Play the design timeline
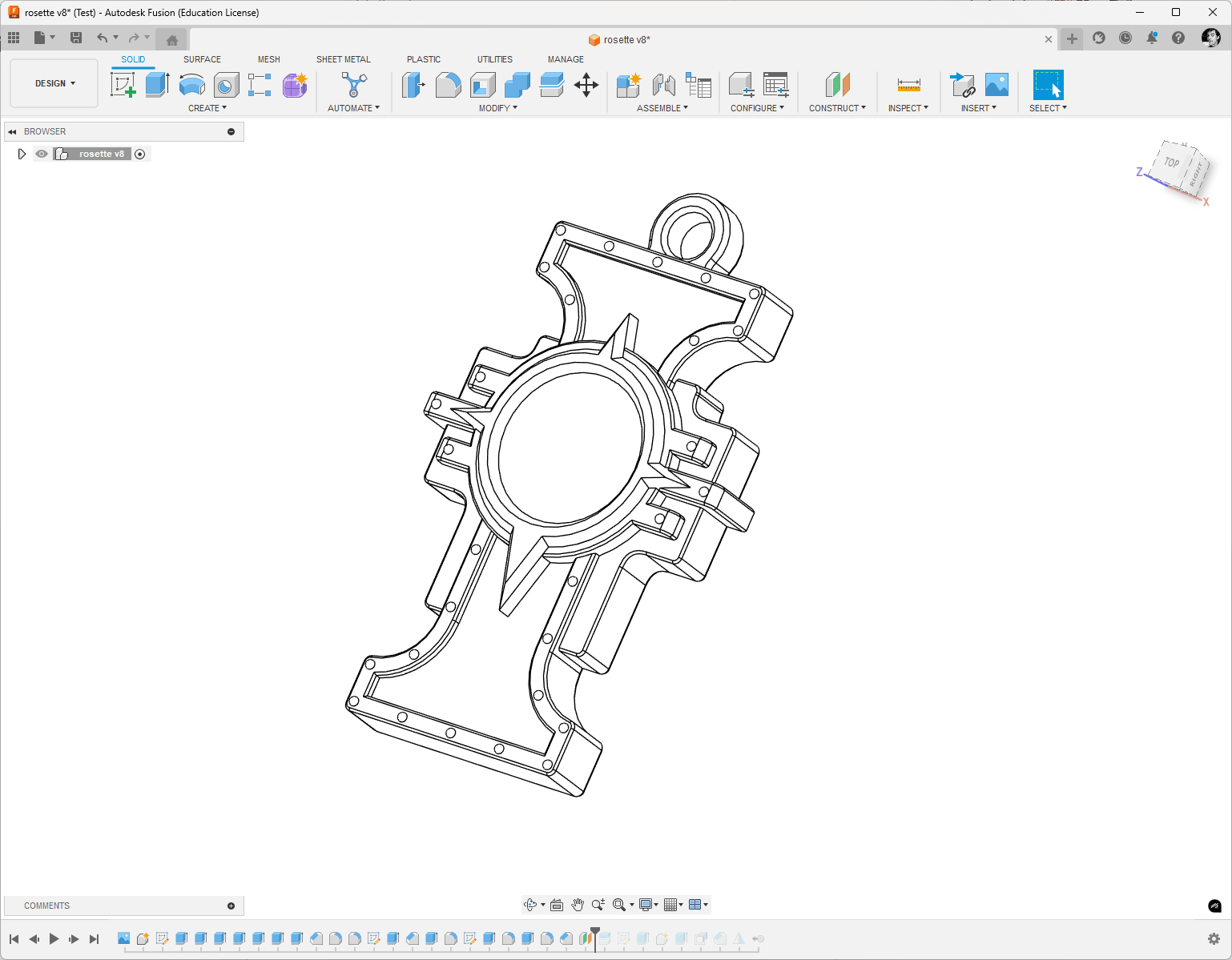The width and height of the screenshot is (1232, 960). click(54, 938)
